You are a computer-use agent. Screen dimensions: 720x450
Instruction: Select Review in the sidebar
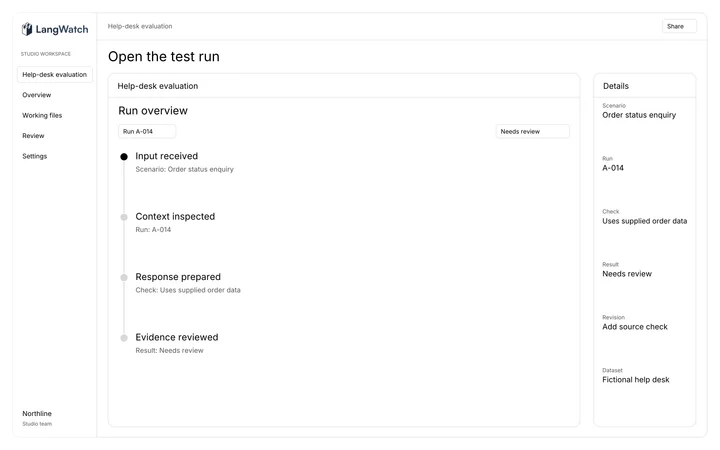pos(33,136)
